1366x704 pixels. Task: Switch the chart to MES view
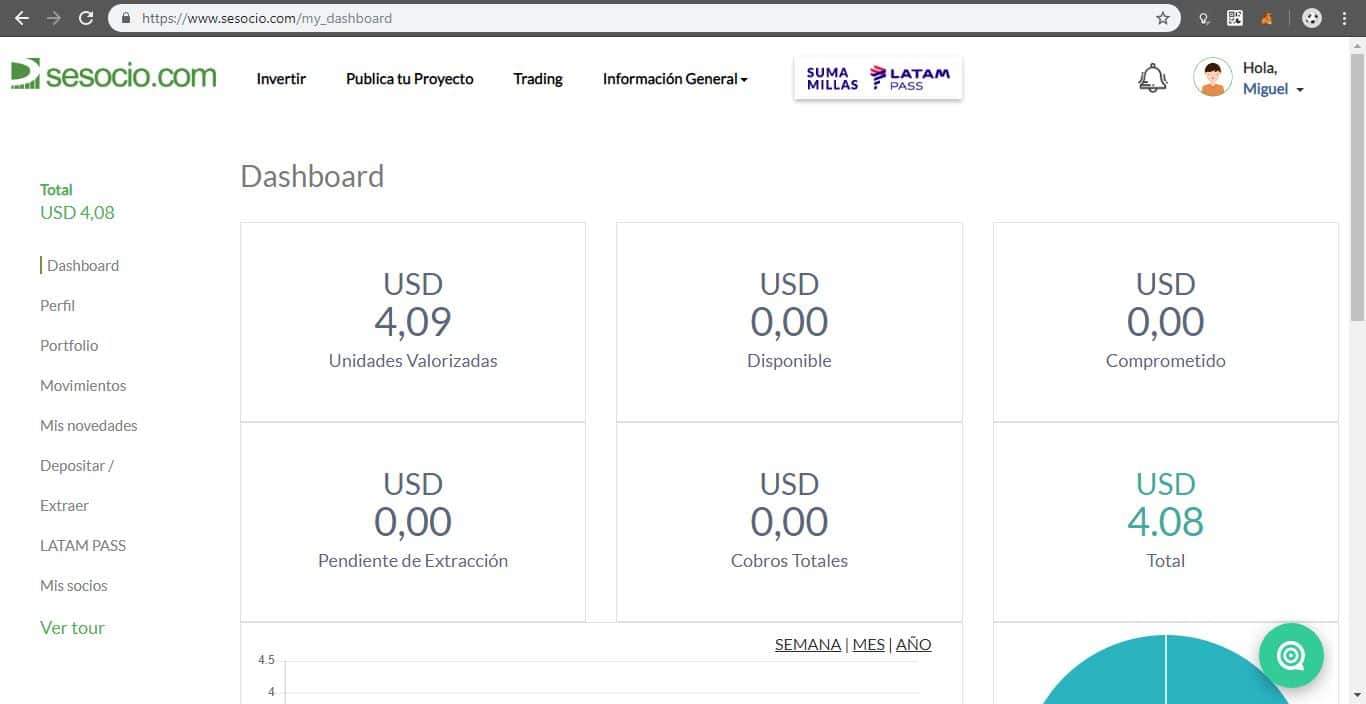[x=868, y=644]
